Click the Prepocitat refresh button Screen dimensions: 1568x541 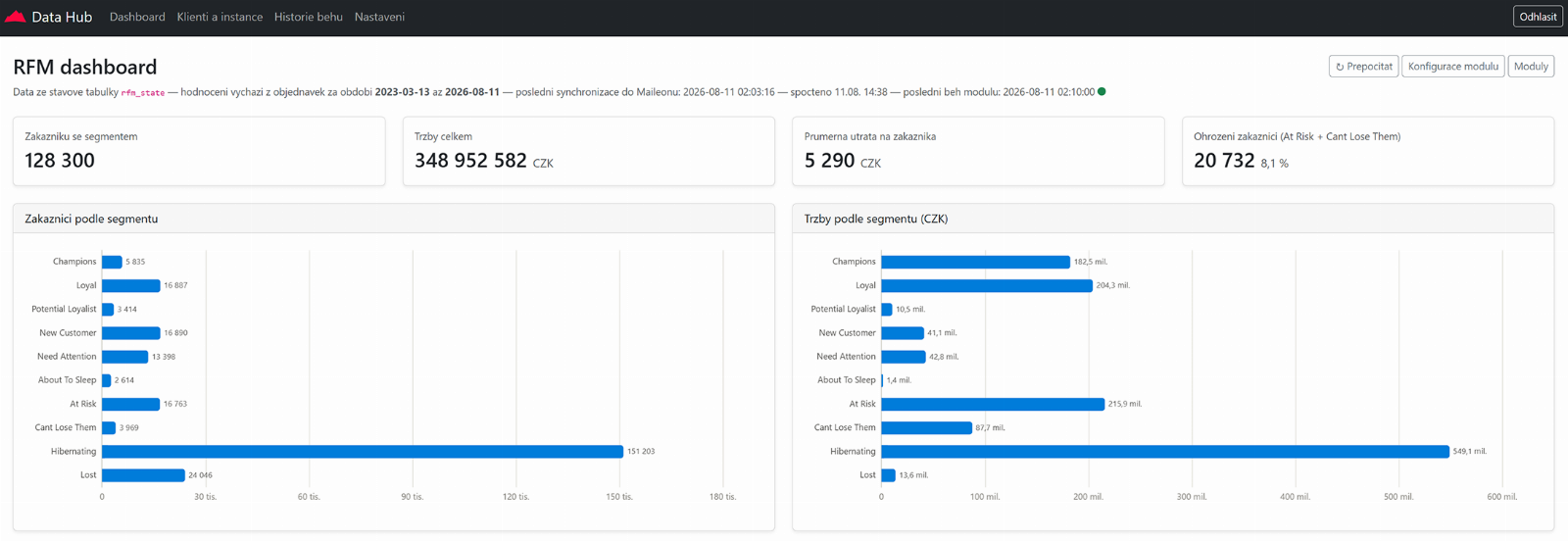1363,67
